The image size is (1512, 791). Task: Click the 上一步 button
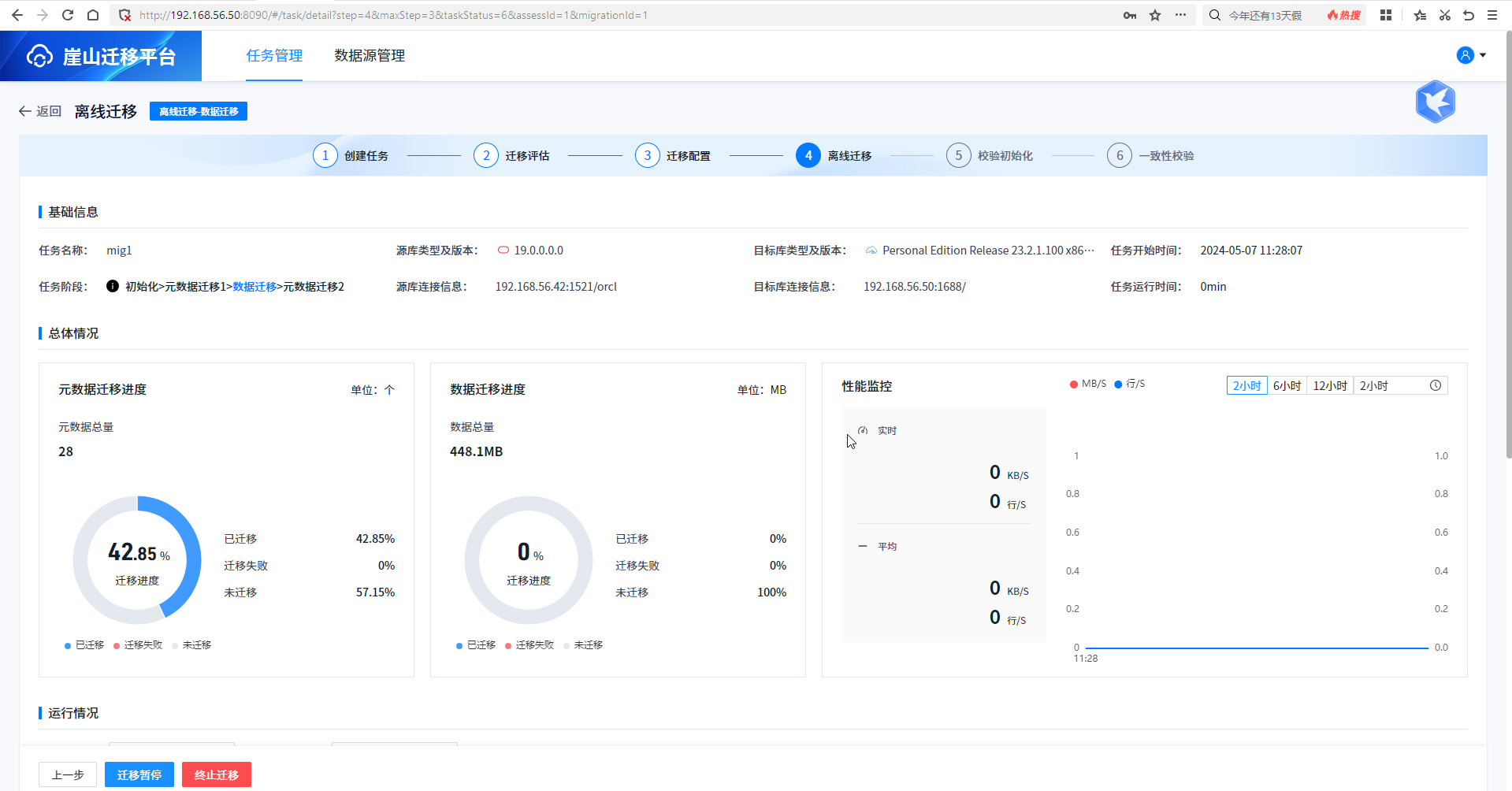pos(68,774)
